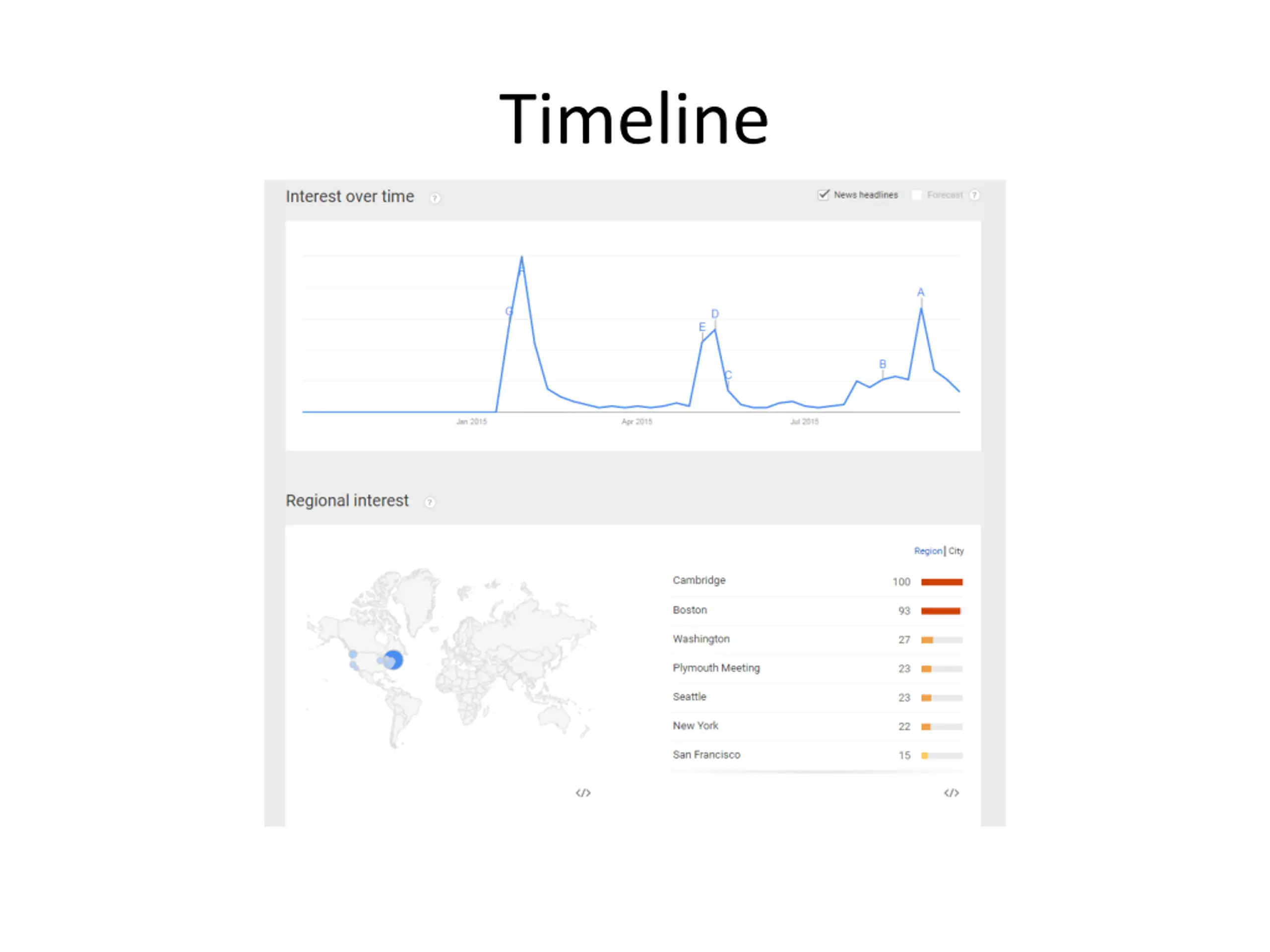Select news marker G on the chart
This screenshot has width=1270, height=952.
(508, 311)
